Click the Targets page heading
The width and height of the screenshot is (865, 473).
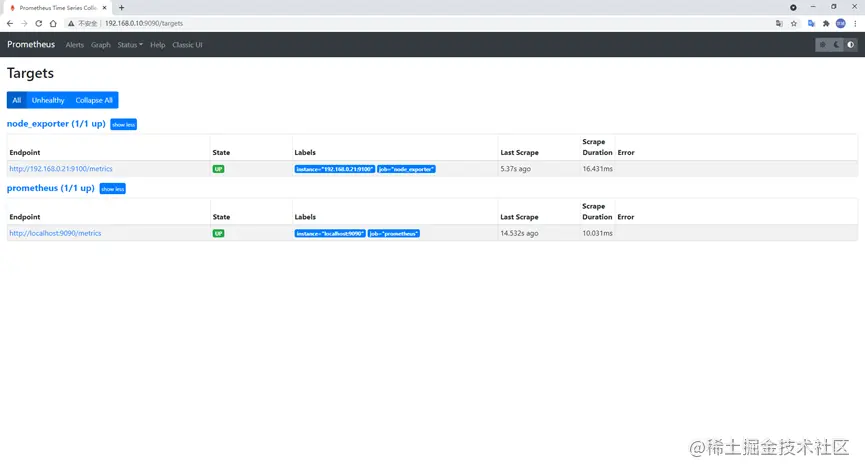pos(30,73)
